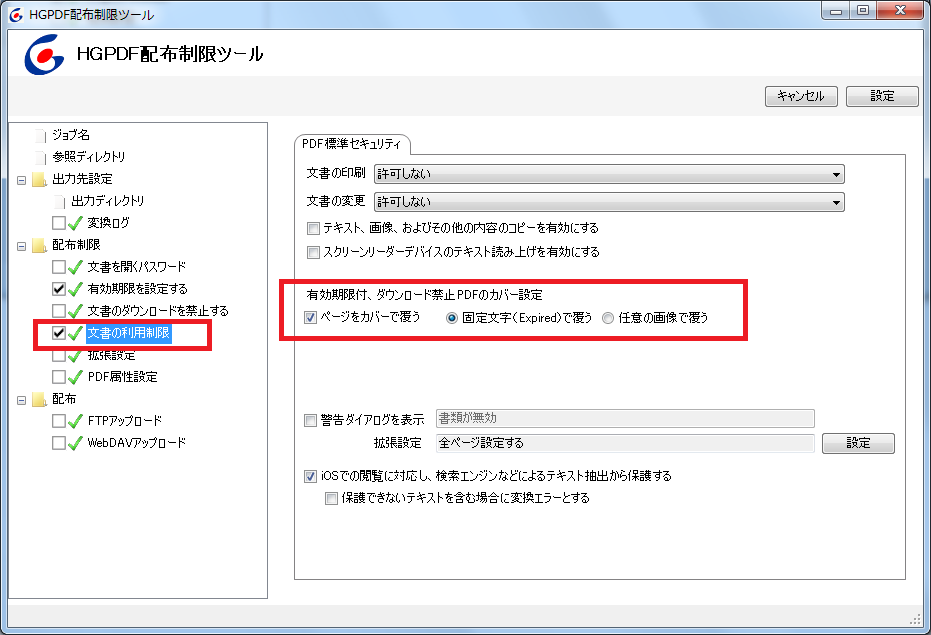Click the 全ページ設定する field

coord(625,443)
